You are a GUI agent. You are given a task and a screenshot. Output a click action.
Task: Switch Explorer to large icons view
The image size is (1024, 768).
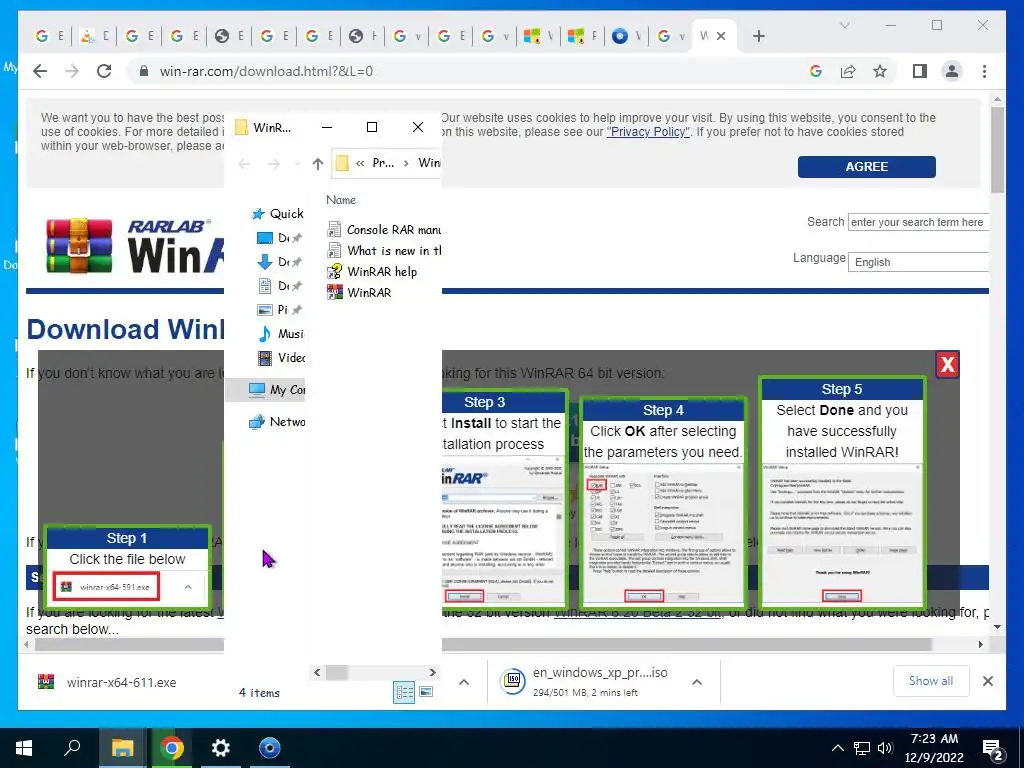point(426,692)
